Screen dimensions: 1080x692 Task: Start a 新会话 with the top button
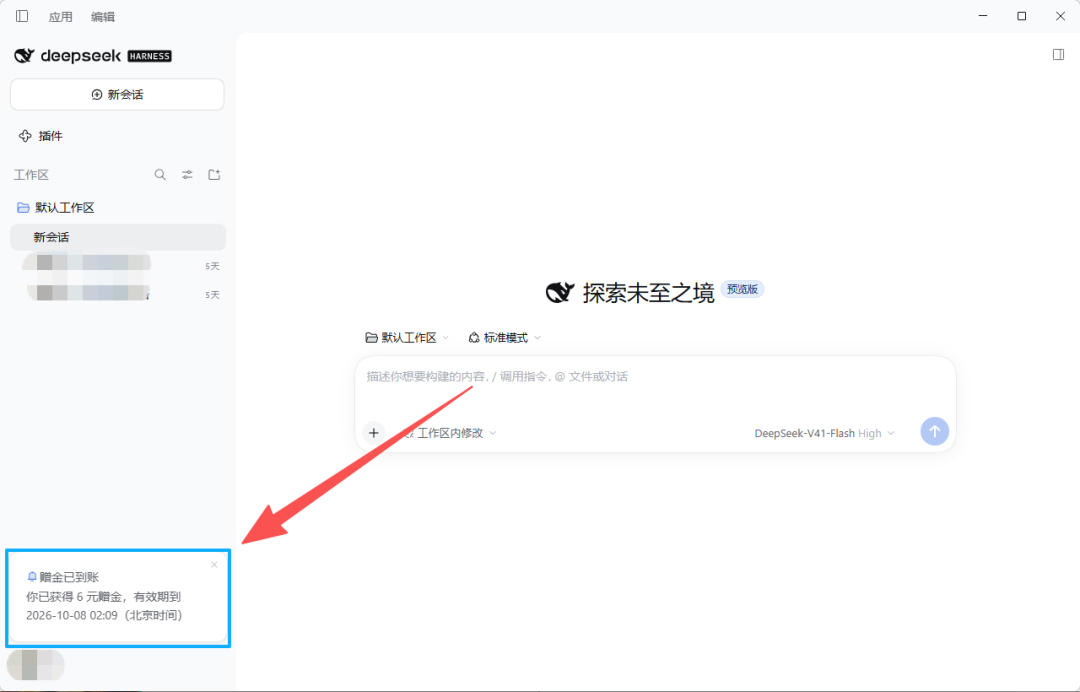(x=117, y=94)
